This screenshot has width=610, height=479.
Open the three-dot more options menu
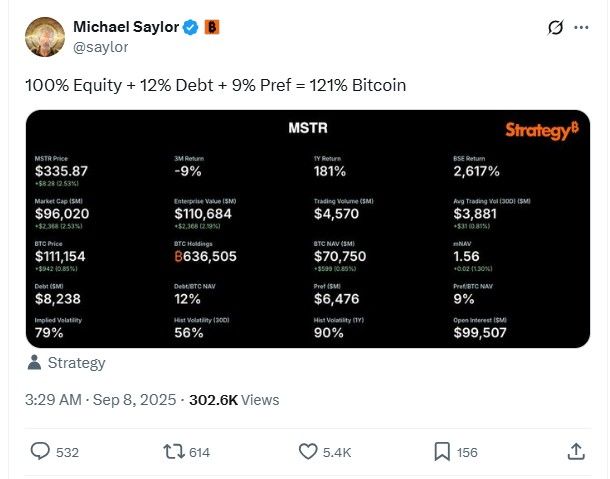click(x=581, y=27)
